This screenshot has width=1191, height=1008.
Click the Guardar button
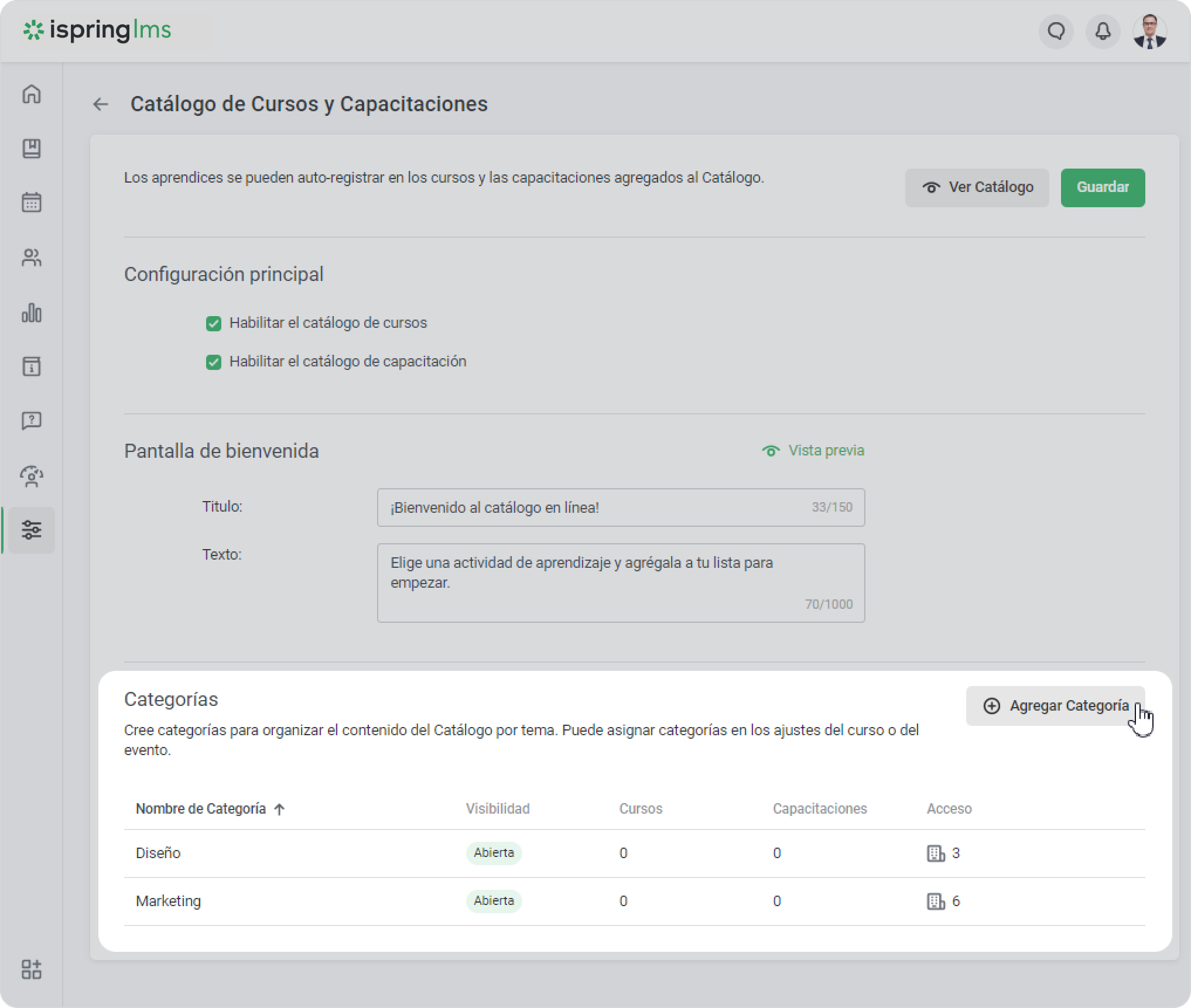coord(1103,187)
